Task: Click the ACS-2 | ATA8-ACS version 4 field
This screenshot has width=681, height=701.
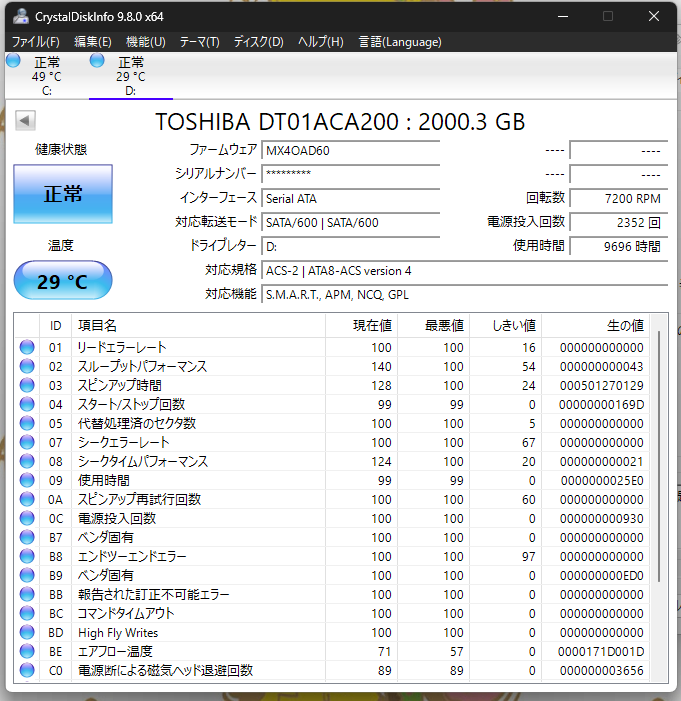Action: pos(465,271)
